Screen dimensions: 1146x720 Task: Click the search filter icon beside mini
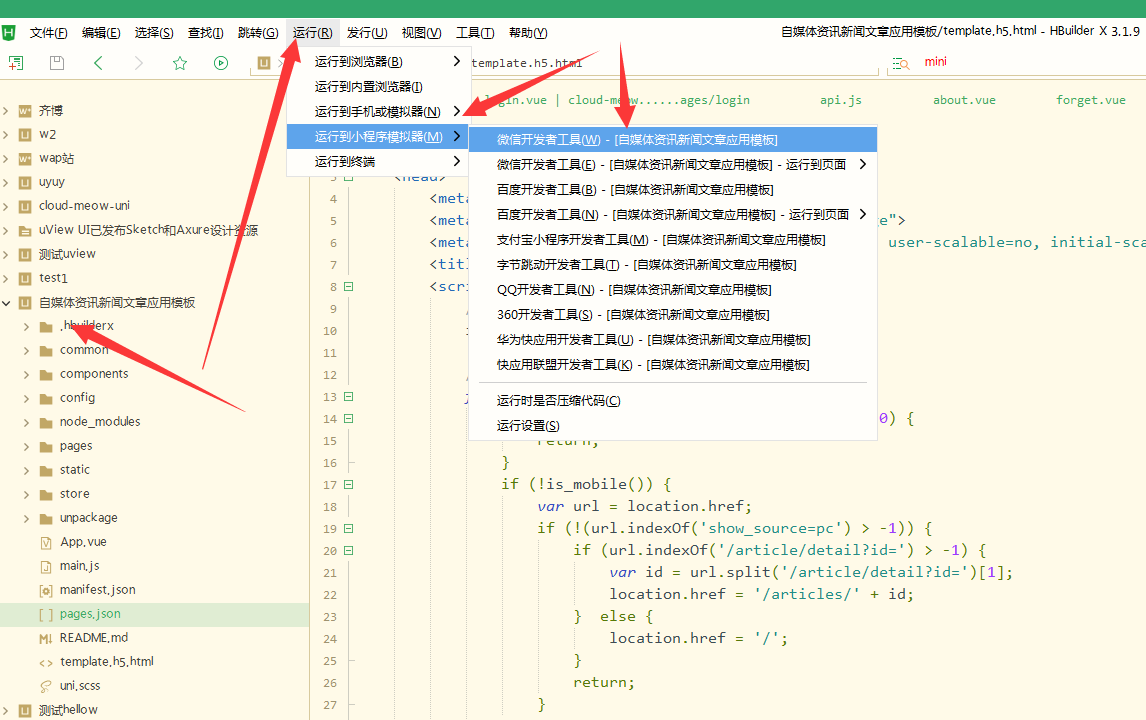click(901, 64)
